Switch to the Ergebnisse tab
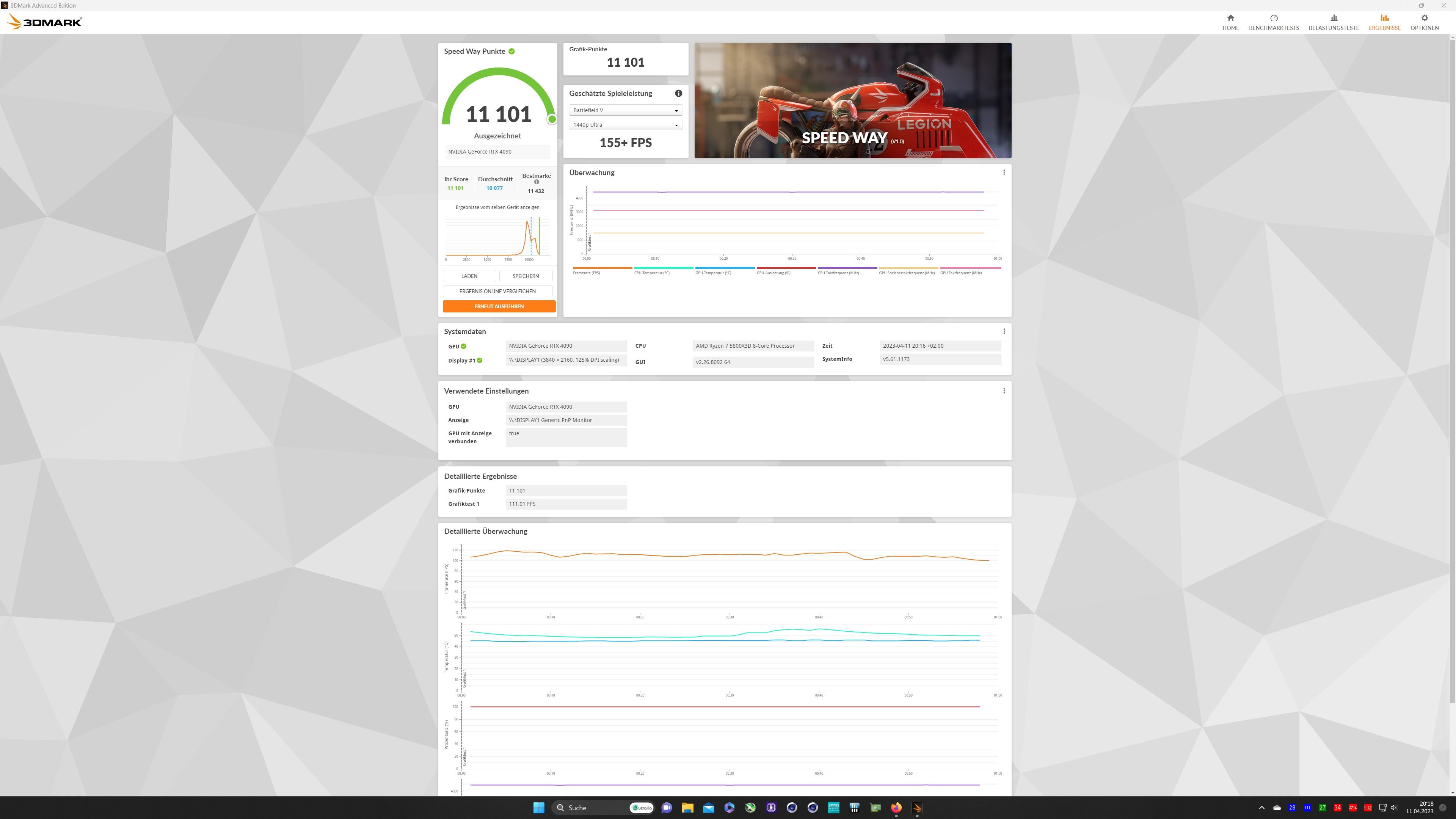The height and width of the screenshot is (819, 1456). [1384, 22]
